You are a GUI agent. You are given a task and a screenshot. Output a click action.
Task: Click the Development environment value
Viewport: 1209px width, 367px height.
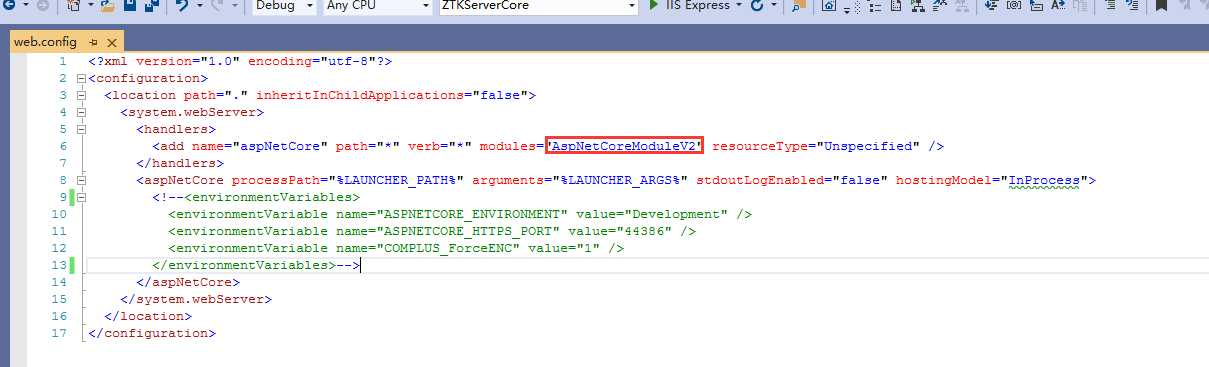coord(675,214)
